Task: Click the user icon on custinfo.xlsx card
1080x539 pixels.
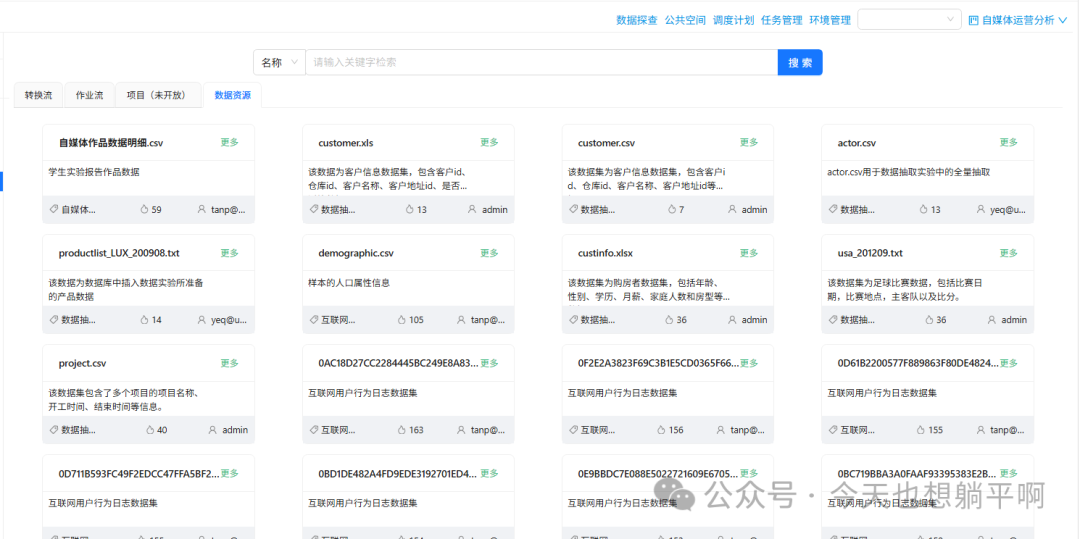Action: [732, 319]
